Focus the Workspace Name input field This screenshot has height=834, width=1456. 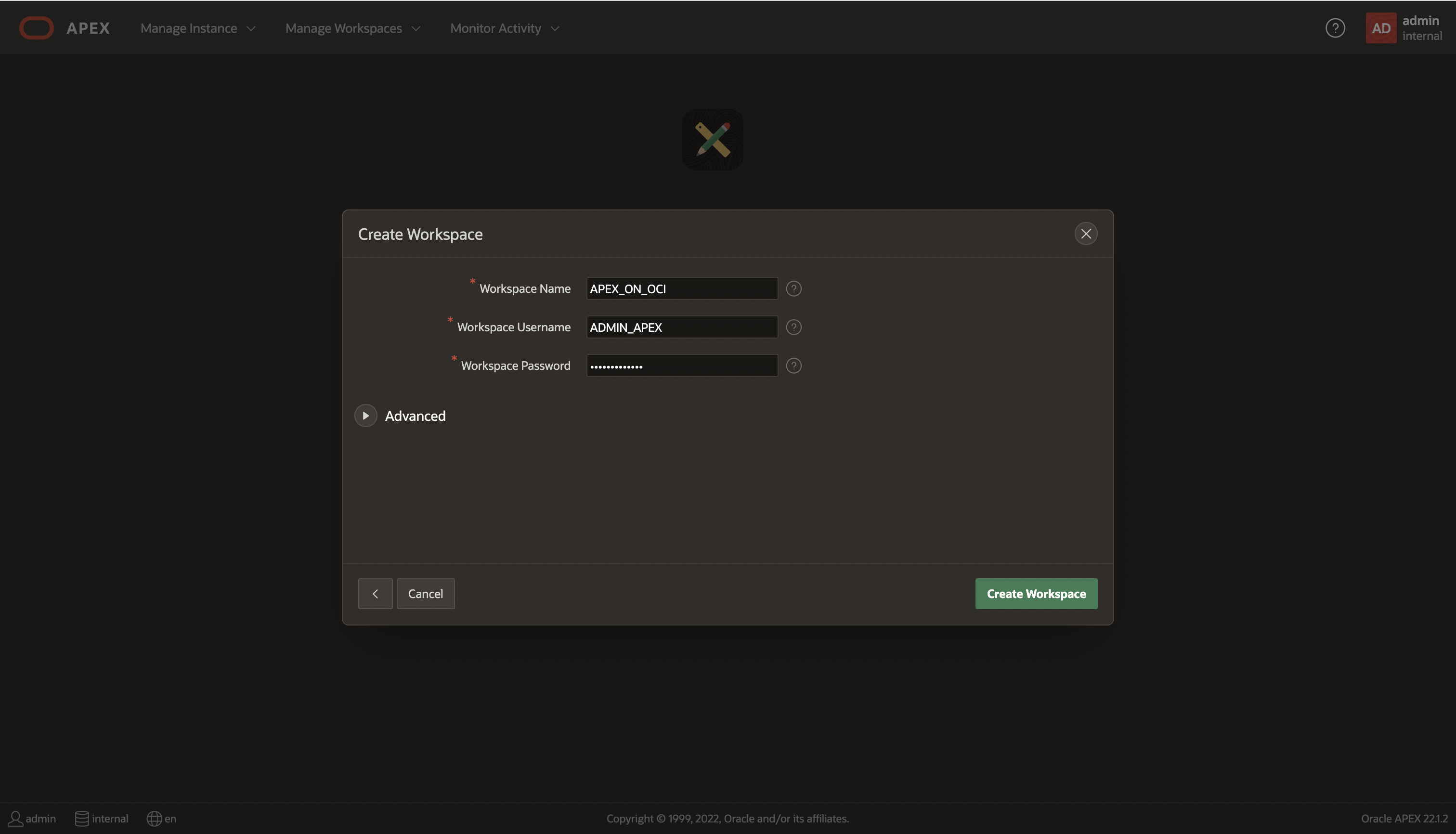click(682, 289)
